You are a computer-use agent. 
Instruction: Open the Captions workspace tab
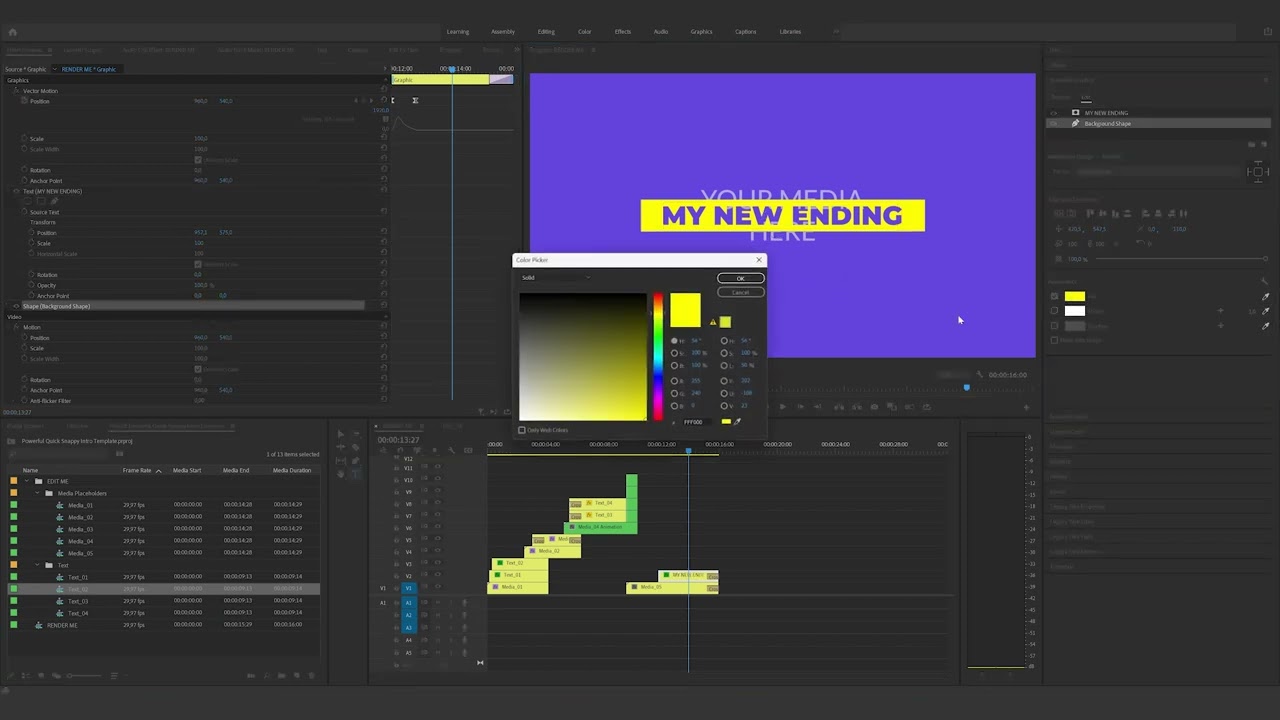click(x=746, y=32)
